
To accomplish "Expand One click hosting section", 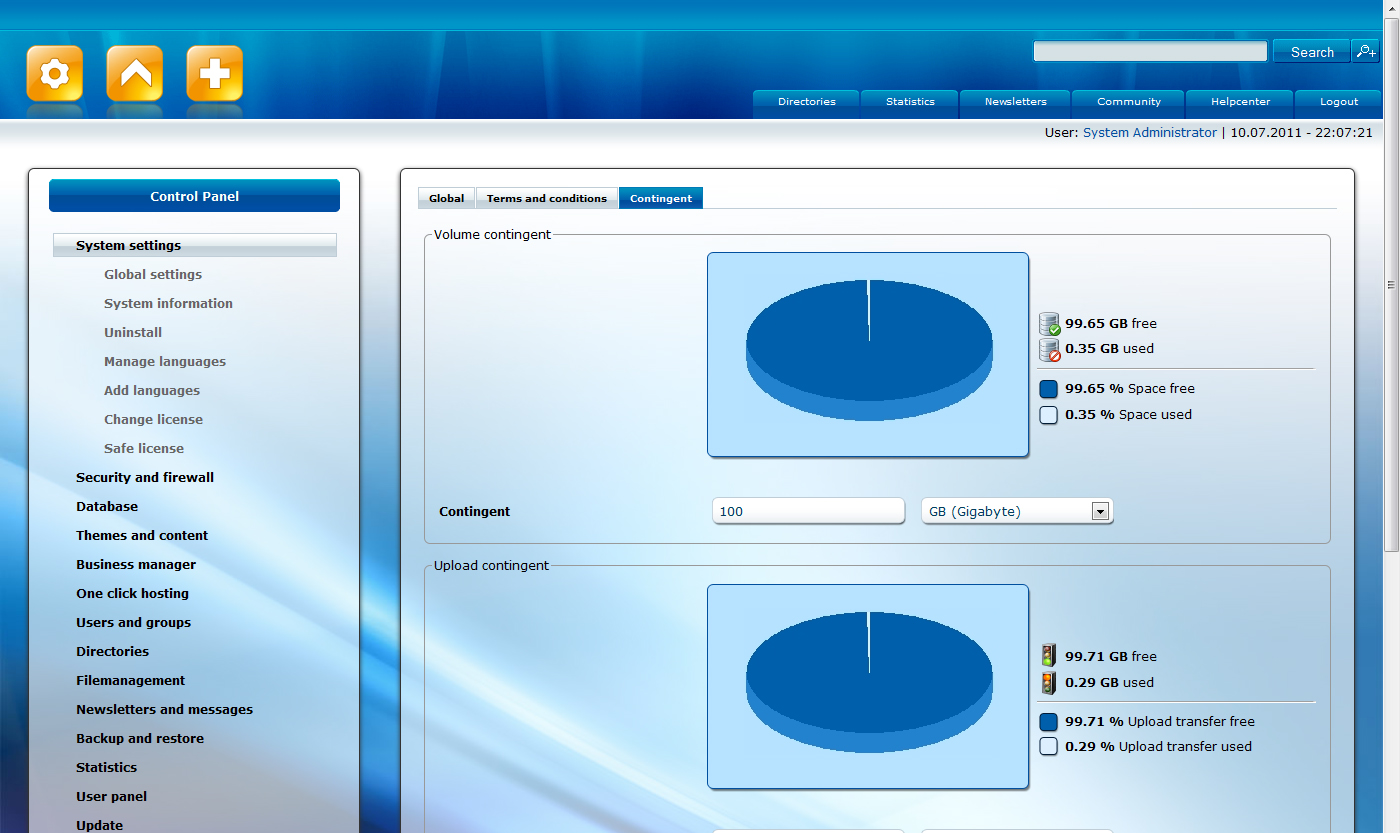I will point(132,593).
